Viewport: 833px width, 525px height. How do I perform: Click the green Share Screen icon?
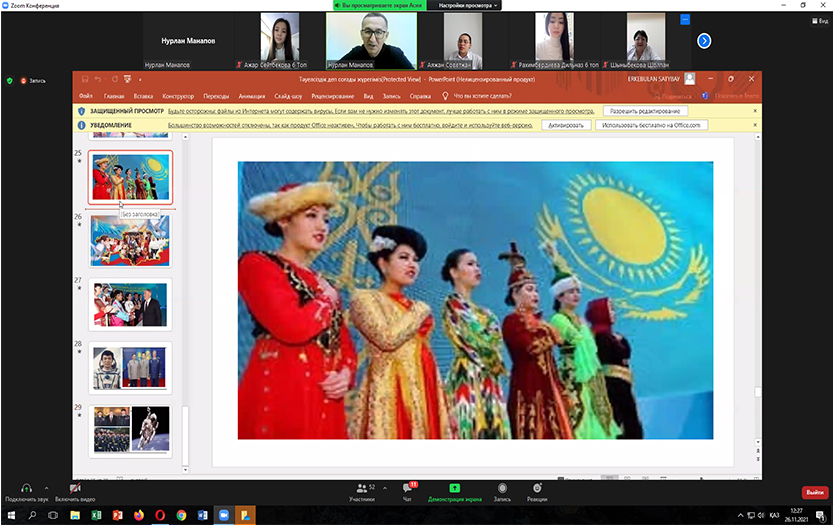[453, 487]
